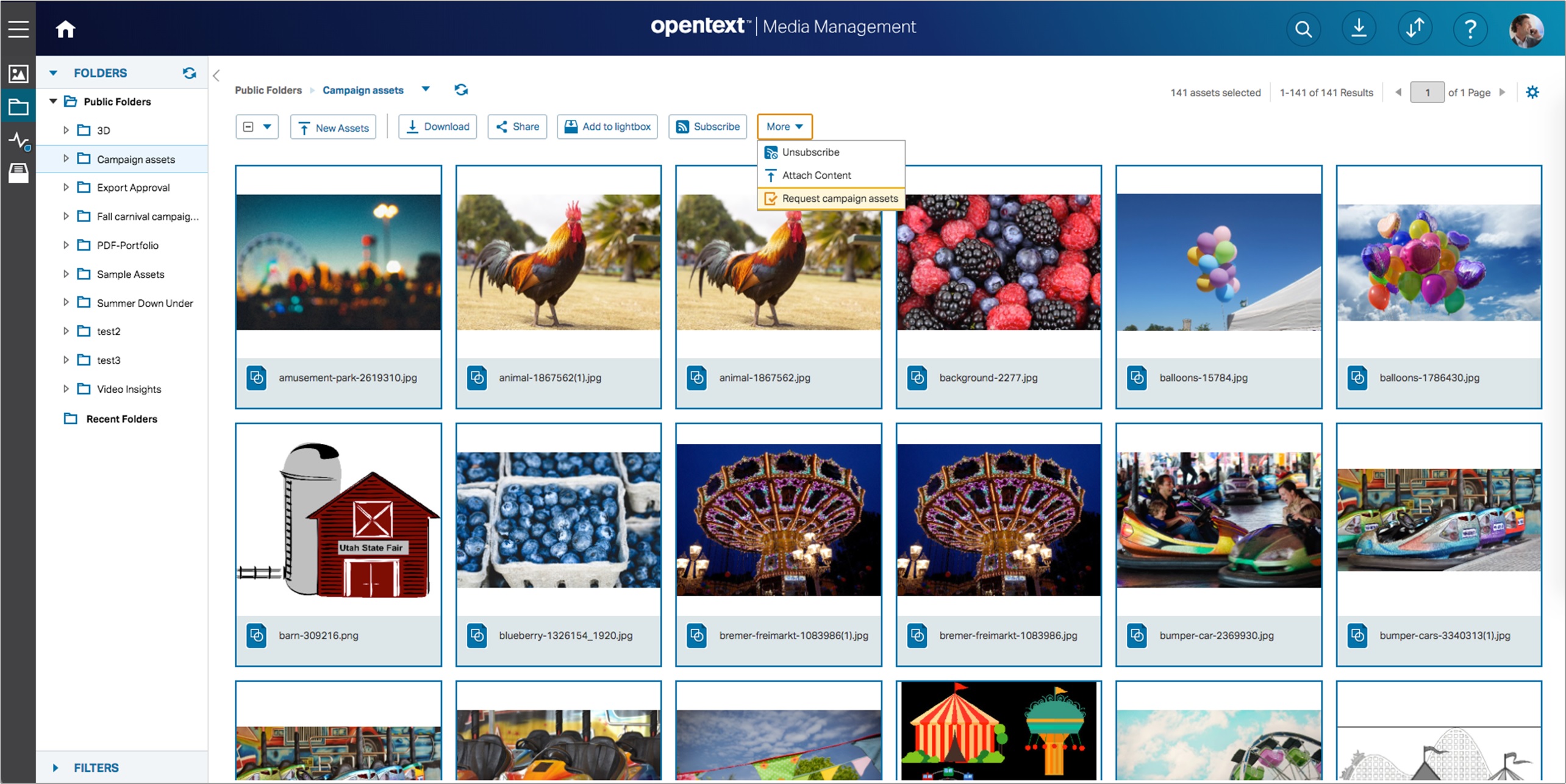Open the balloons-1786430.jpg thumbnail
The image size is (1566, 784).
[1439, 262]
